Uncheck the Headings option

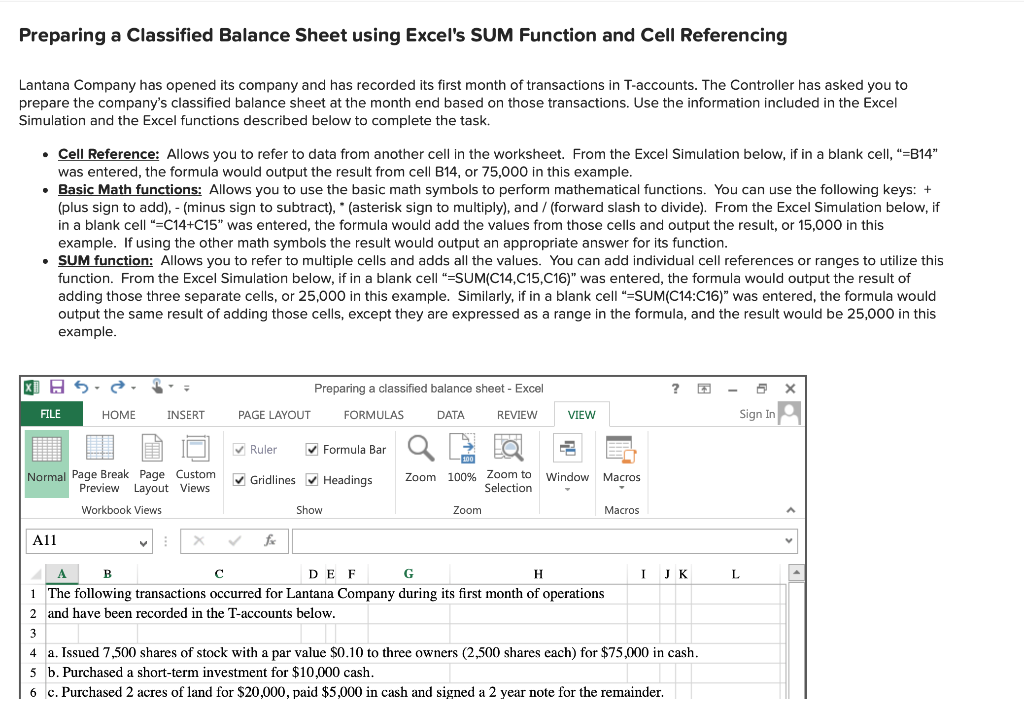(312, 479)
